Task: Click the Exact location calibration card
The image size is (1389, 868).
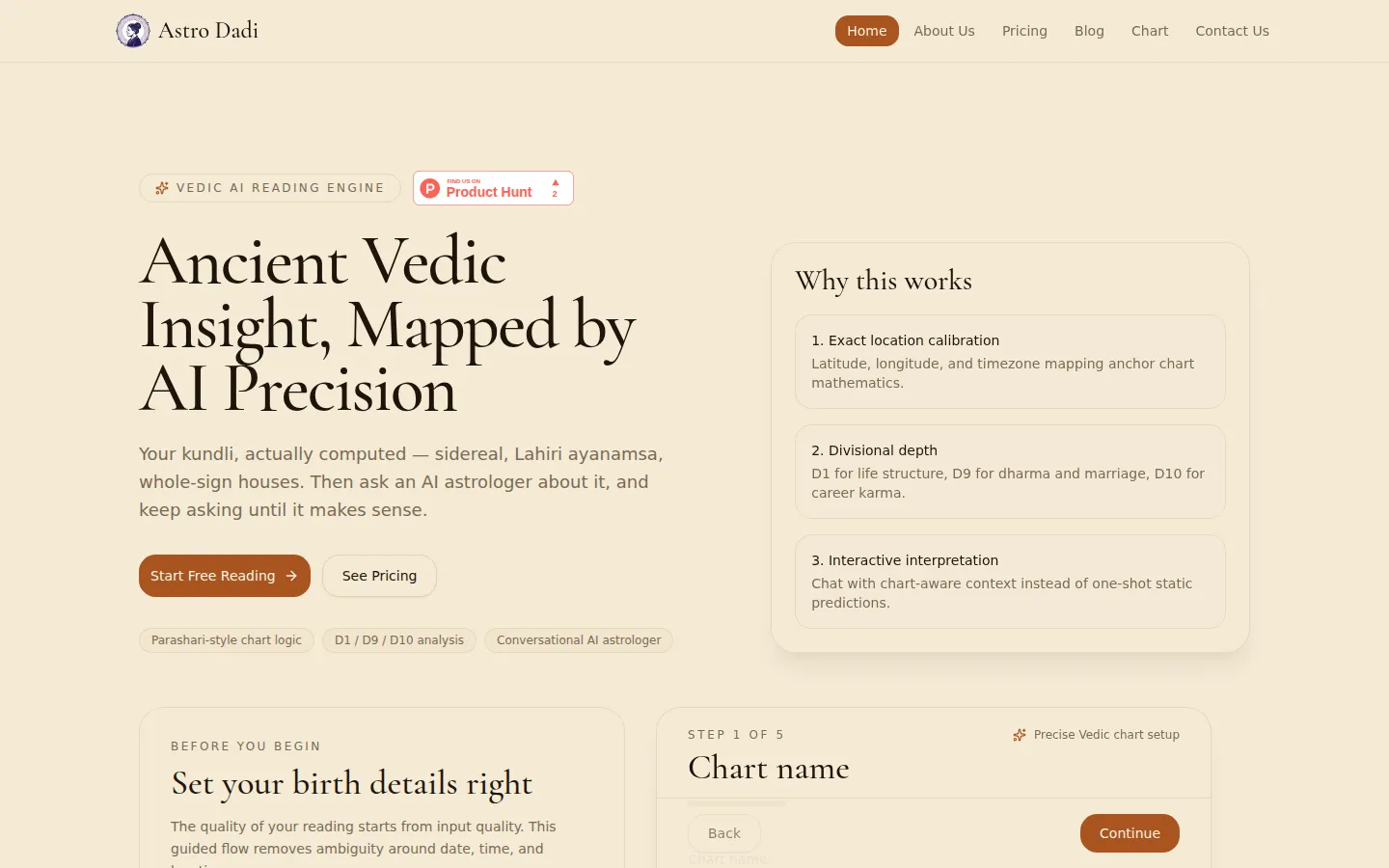Action: (x=1010, y=362)
